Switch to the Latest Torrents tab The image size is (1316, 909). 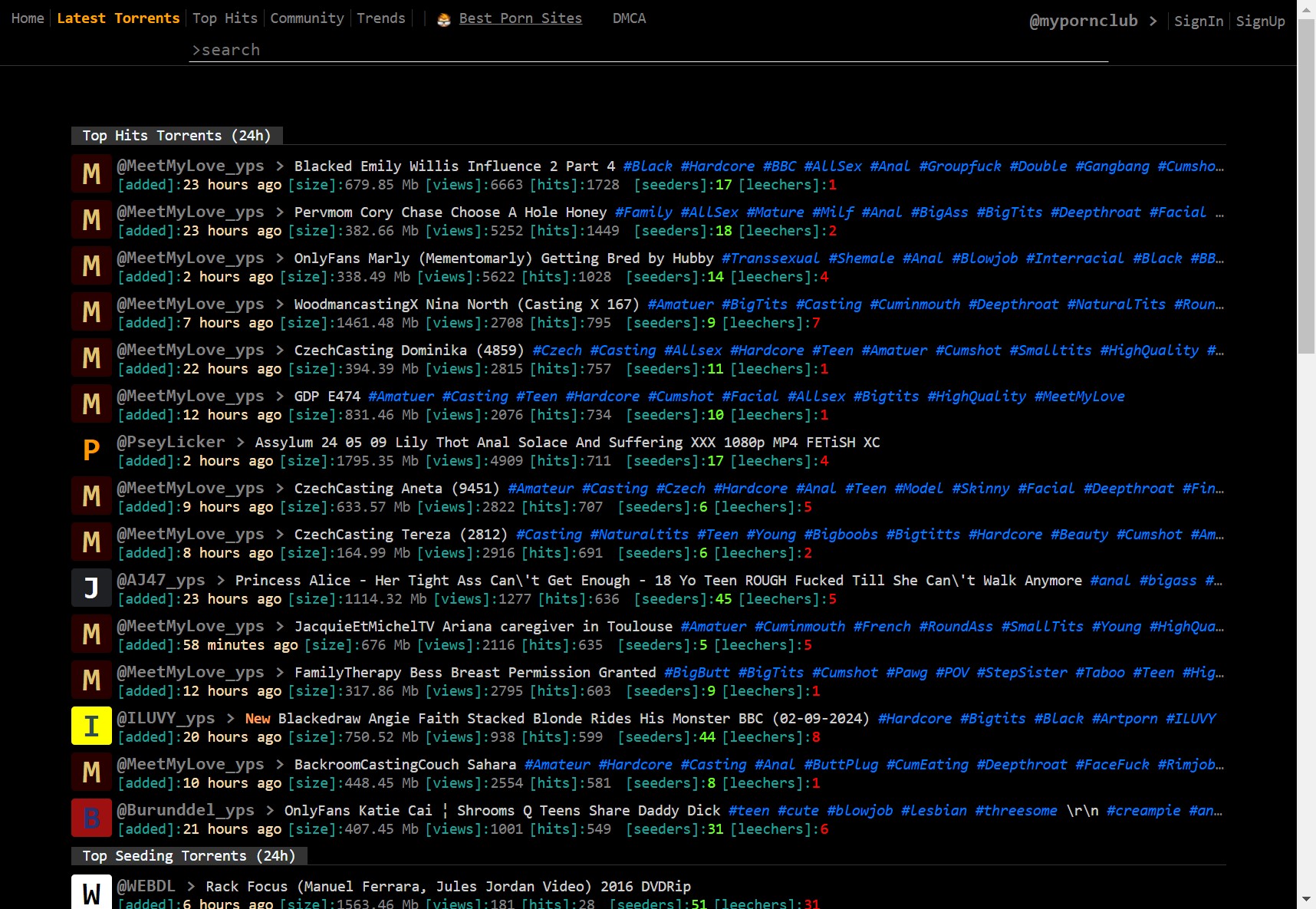tap(118, 18)
